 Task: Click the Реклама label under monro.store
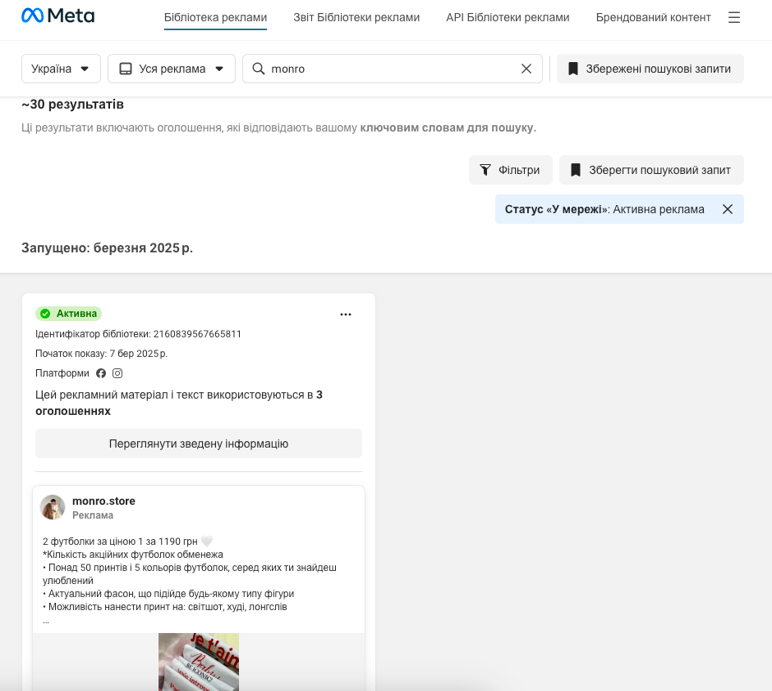(93, 515)
